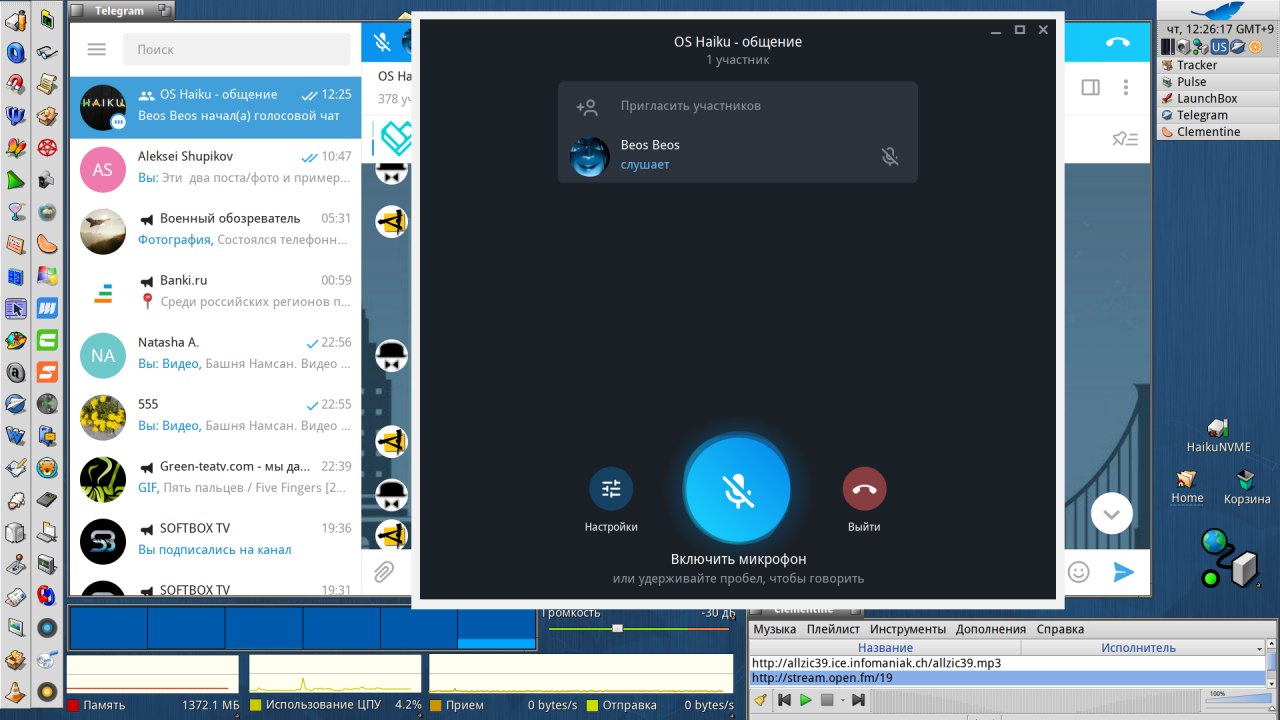This screenshot has height=720, width=1280.
Task: Toggle muted mic icon beside Beos Beos
Action: [890, 156]
